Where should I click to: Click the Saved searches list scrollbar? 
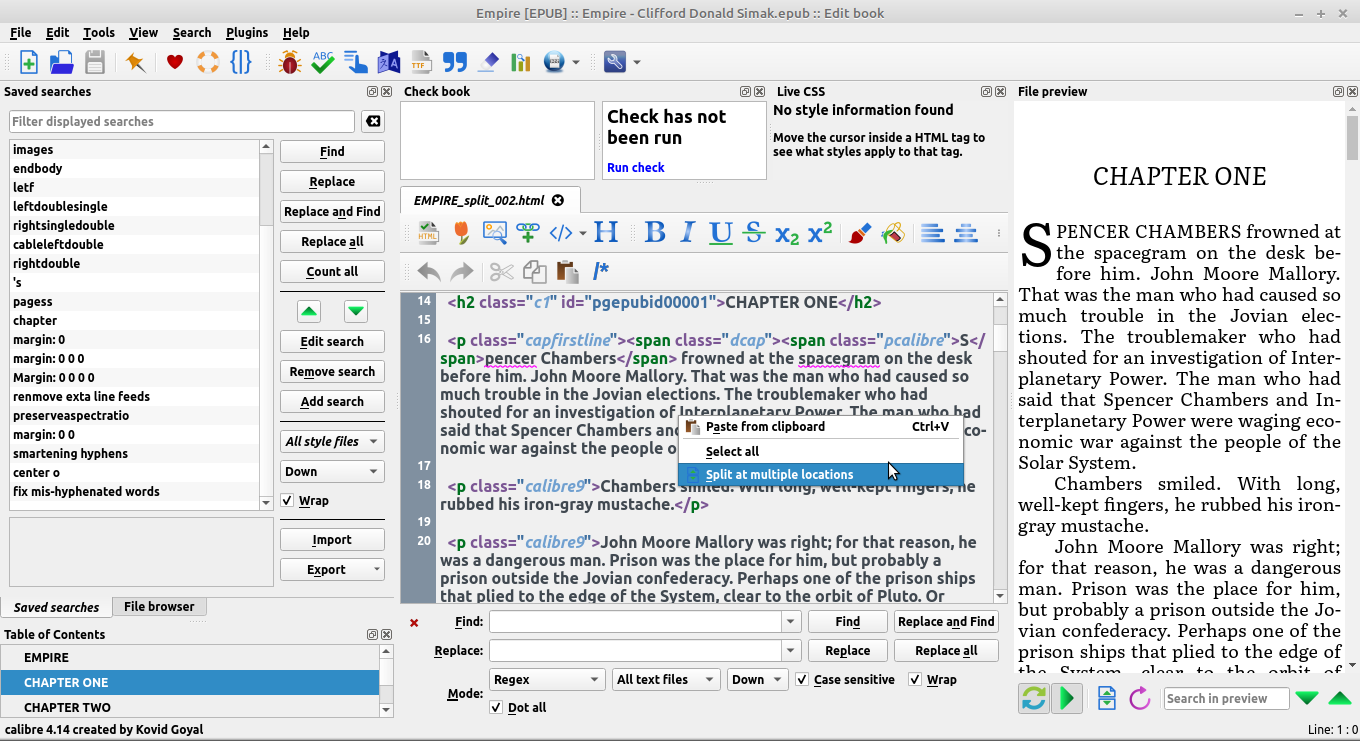point(266,325)
